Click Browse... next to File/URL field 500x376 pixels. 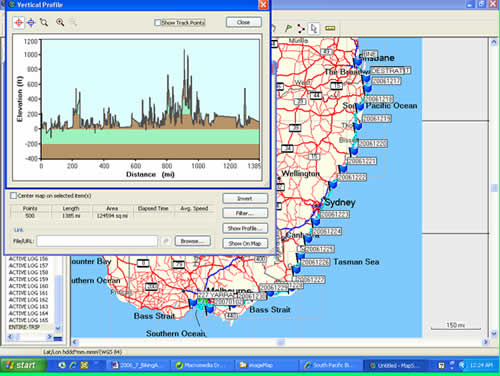click(x=193, y=241)
